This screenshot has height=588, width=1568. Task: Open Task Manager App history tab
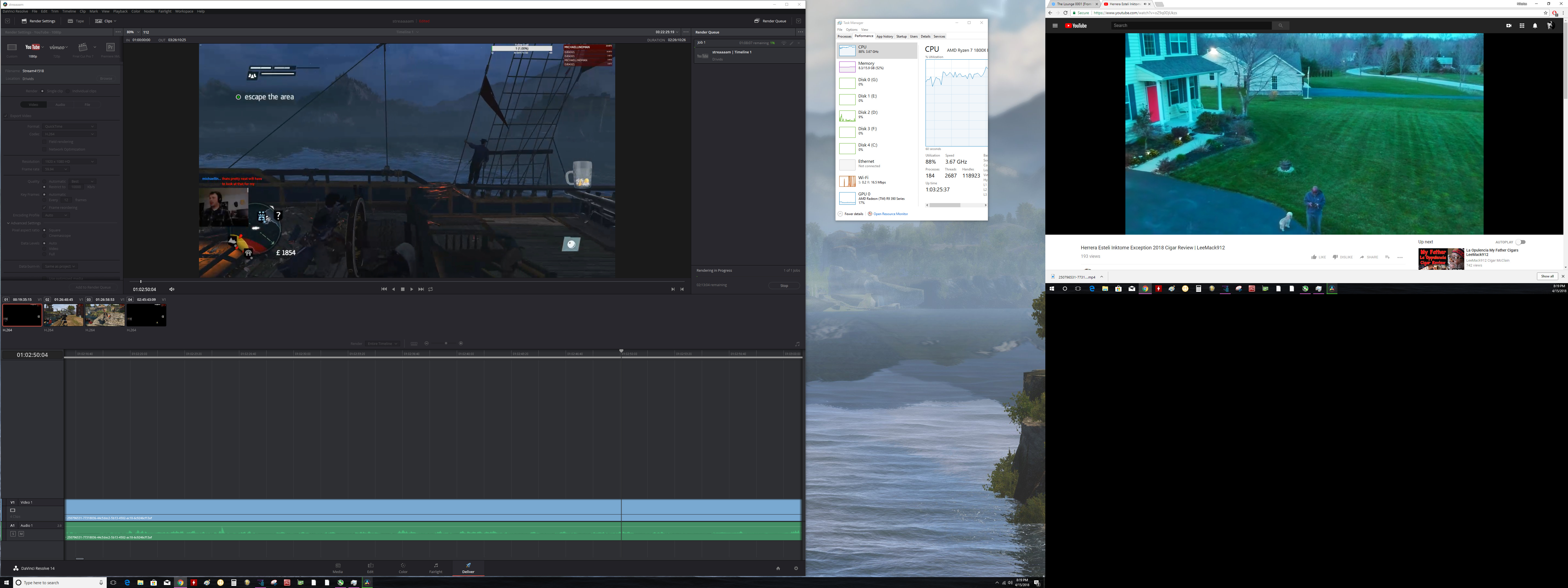(884, 36)
